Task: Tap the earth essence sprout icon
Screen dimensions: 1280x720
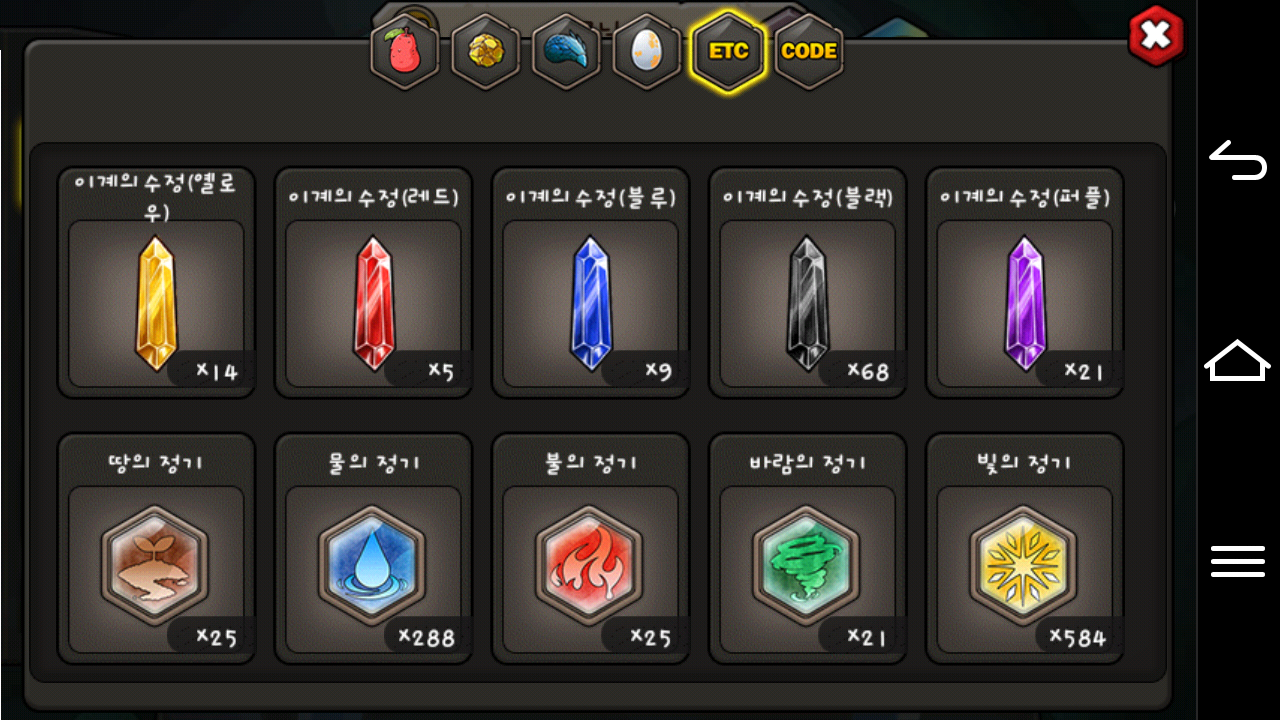Action: (x=155, y=565)
